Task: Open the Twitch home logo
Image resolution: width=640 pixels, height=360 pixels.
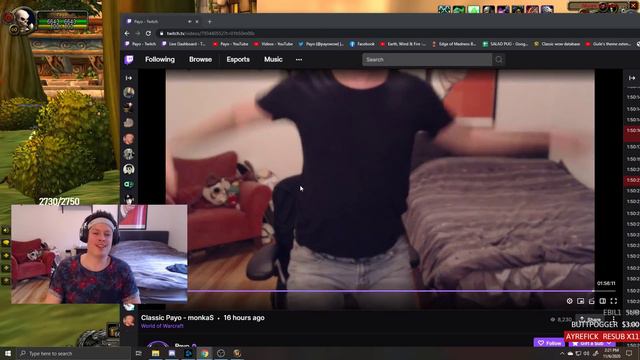Action: 129,60
